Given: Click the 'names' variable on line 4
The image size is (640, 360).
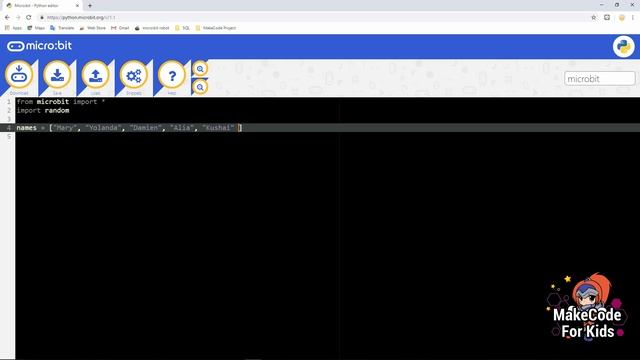Looking at the screenshot, I should click(x=27, y=128).
